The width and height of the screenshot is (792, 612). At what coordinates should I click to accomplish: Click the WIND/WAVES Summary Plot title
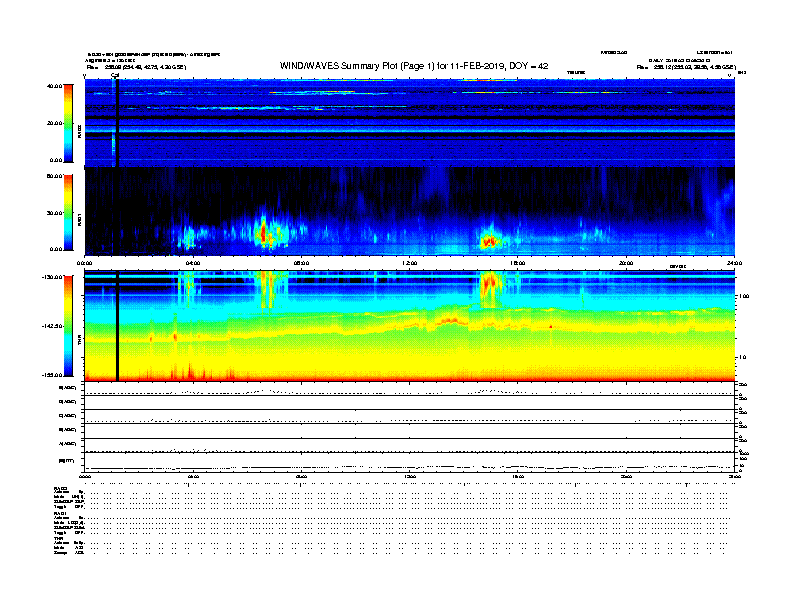tap(414, 66)
